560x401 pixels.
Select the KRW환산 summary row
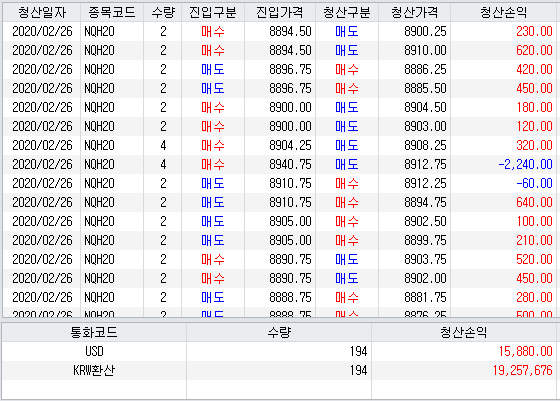pos(280,370)
